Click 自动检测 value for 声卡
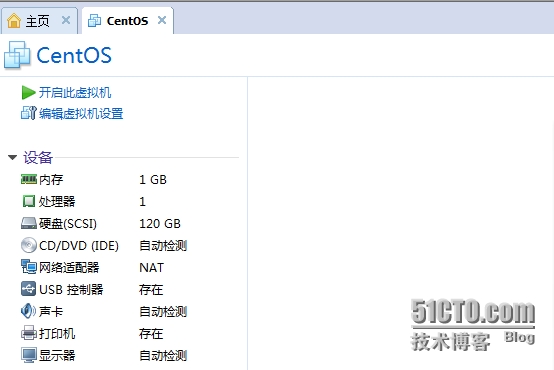Viewport: 554px width, 370px height. pyautogui.click(x=163, y=312)
